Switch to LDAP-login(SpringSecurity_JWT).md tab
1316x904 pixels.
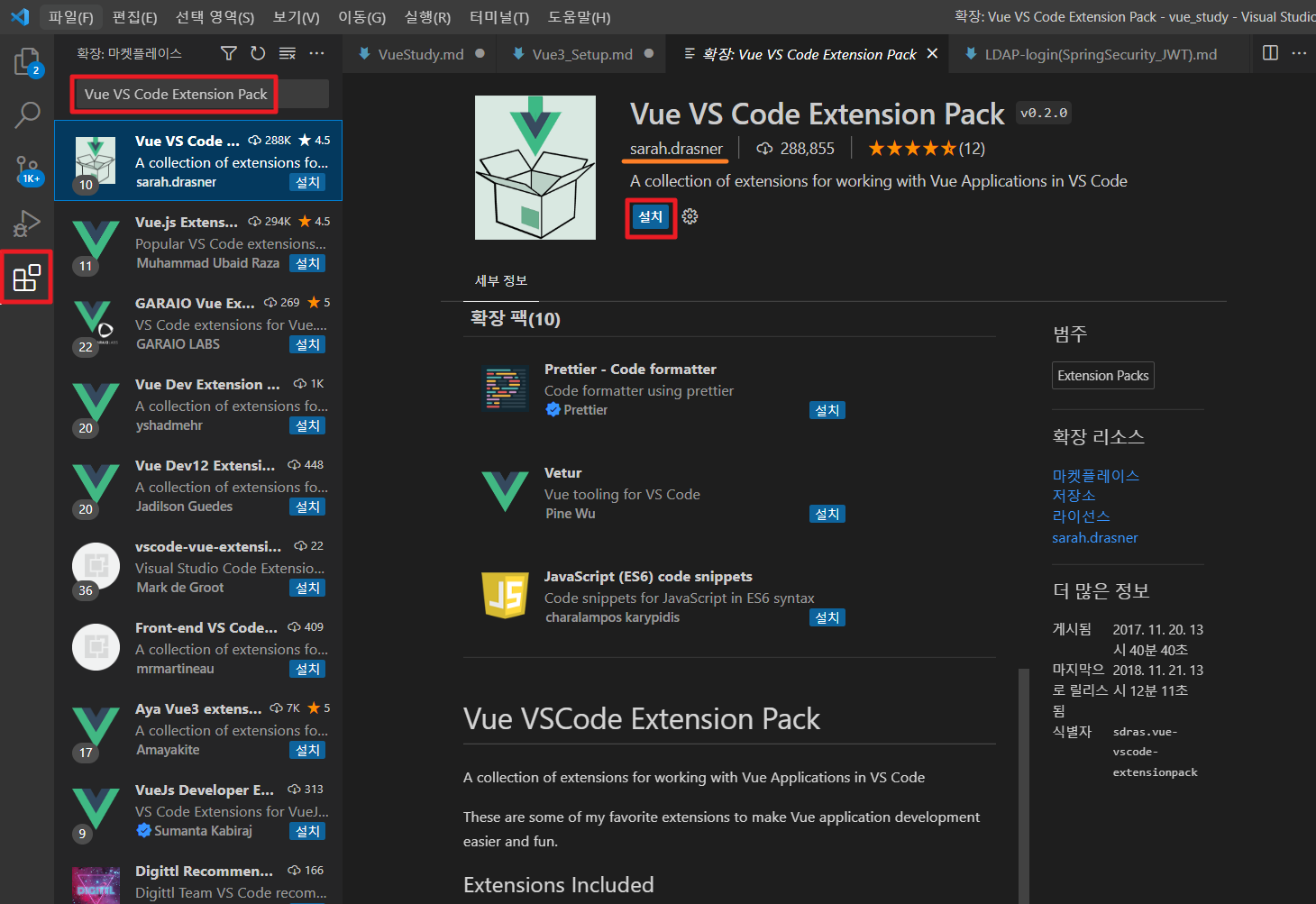pyautogui.click(x=1100, y=54)
